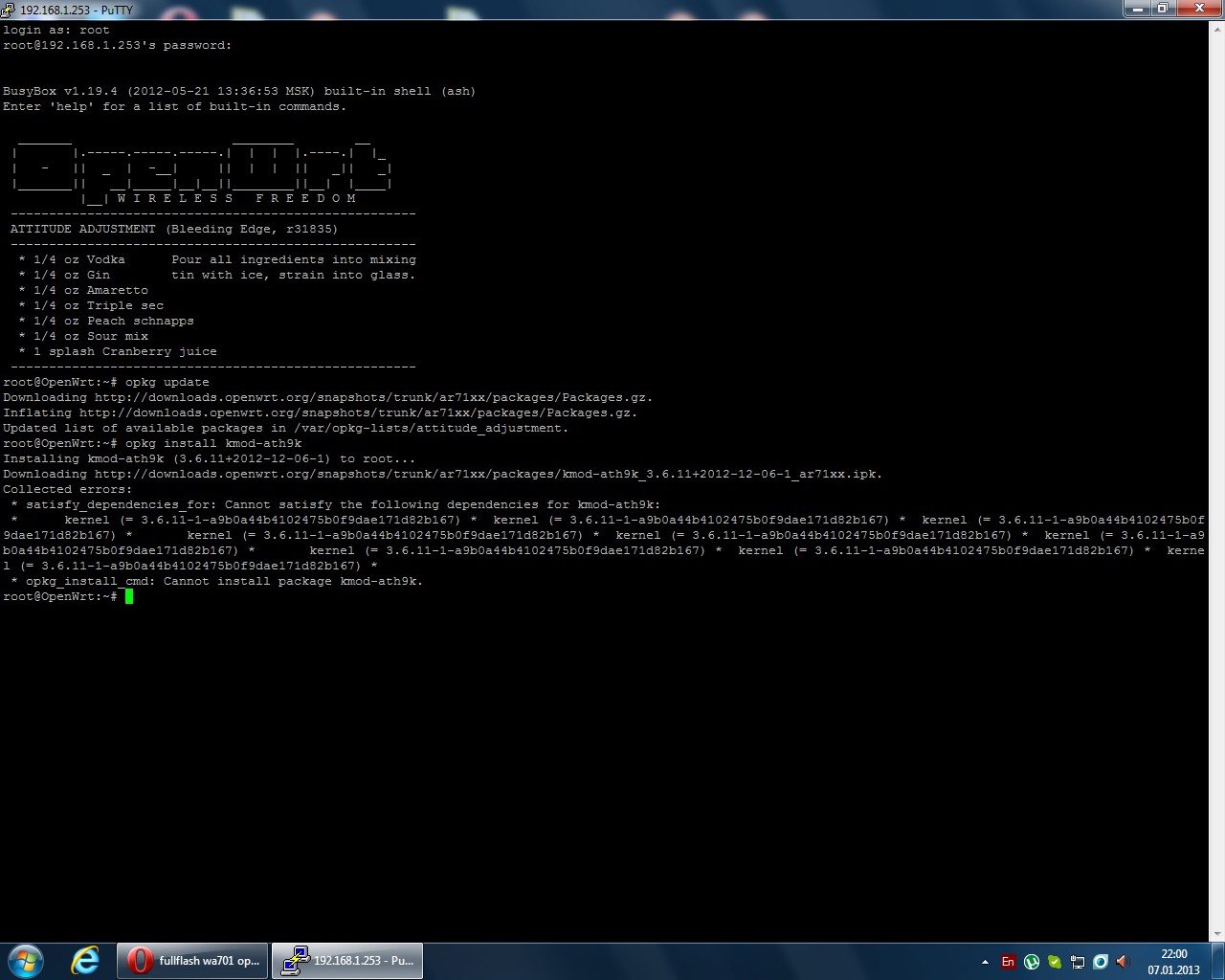Open the Windows Start menu
The image size is (1225, 980).
[x=26, y=961]
